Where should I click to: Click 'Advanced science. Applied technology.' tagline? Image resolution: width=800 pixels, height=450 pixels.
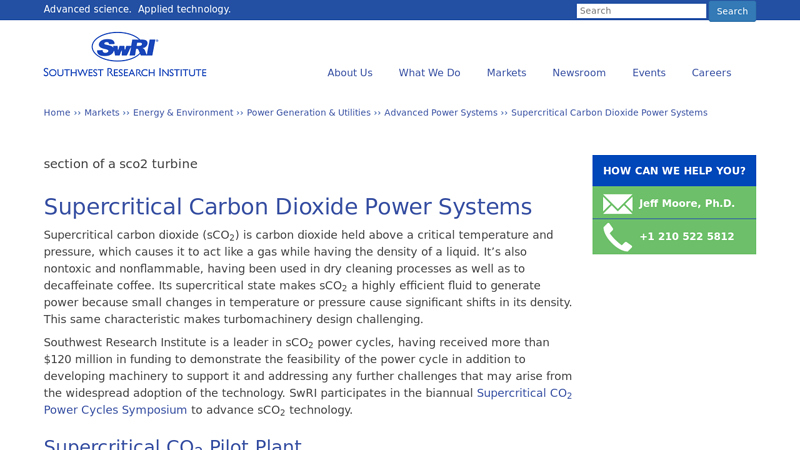pos(137,9)
